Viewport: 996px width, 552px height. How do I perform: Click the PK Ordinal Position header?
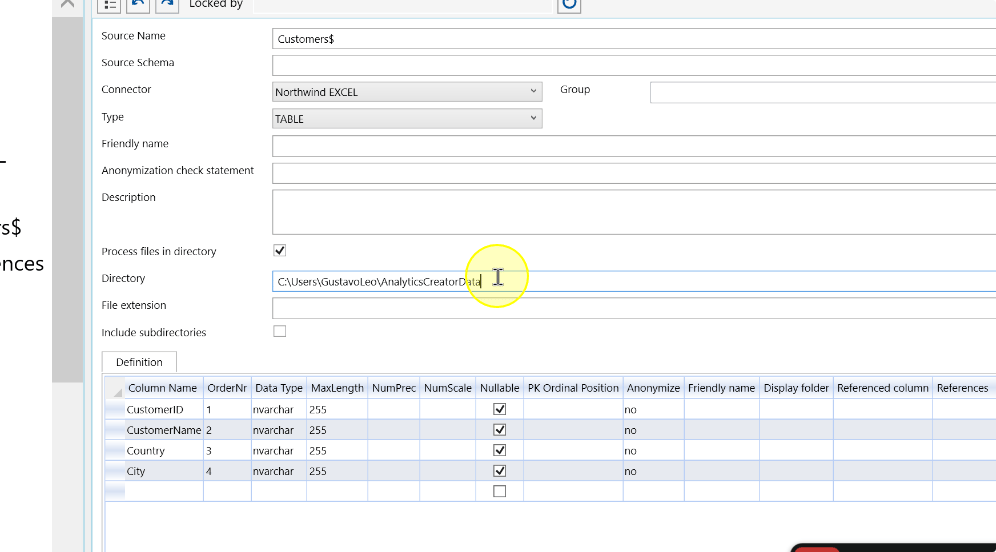pos(573,388)
